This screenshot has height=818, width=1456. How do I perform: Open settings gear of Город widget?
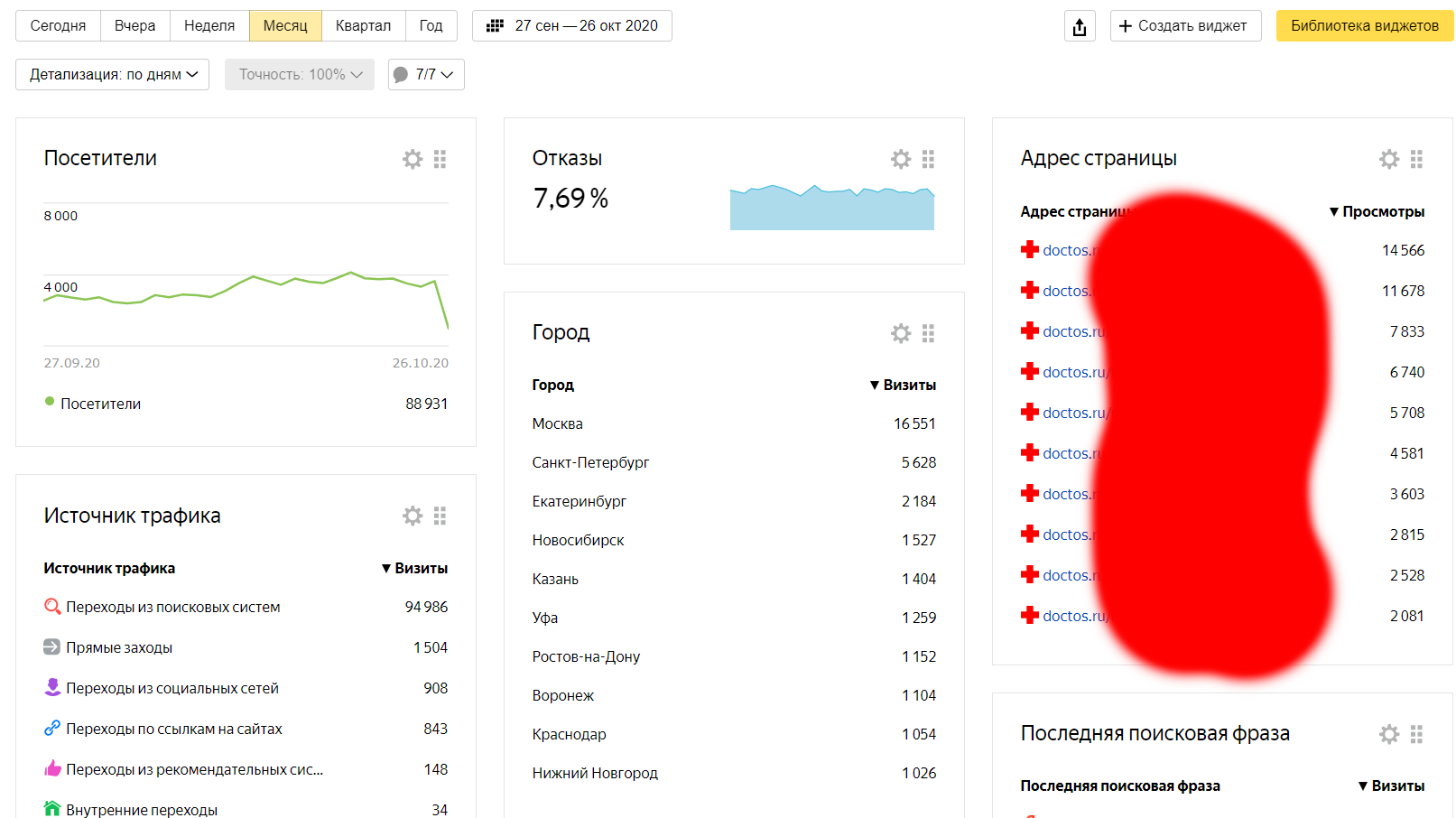[901, 333]
